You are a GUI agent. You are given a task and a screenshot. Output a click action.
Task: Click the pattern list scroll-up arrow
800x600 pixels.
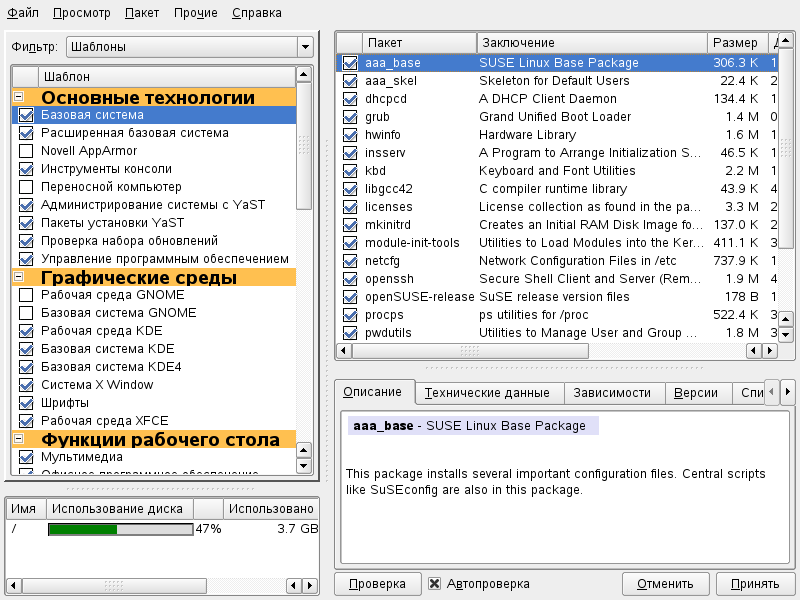pos(305,76)
